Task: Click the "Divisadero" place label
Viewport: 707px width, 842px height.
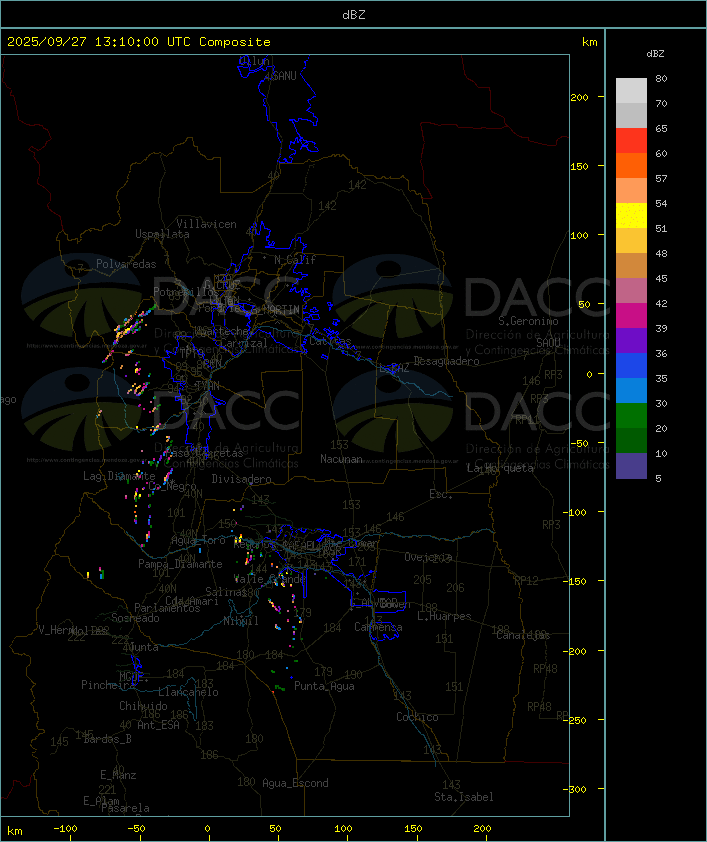Action: point(242,478)
